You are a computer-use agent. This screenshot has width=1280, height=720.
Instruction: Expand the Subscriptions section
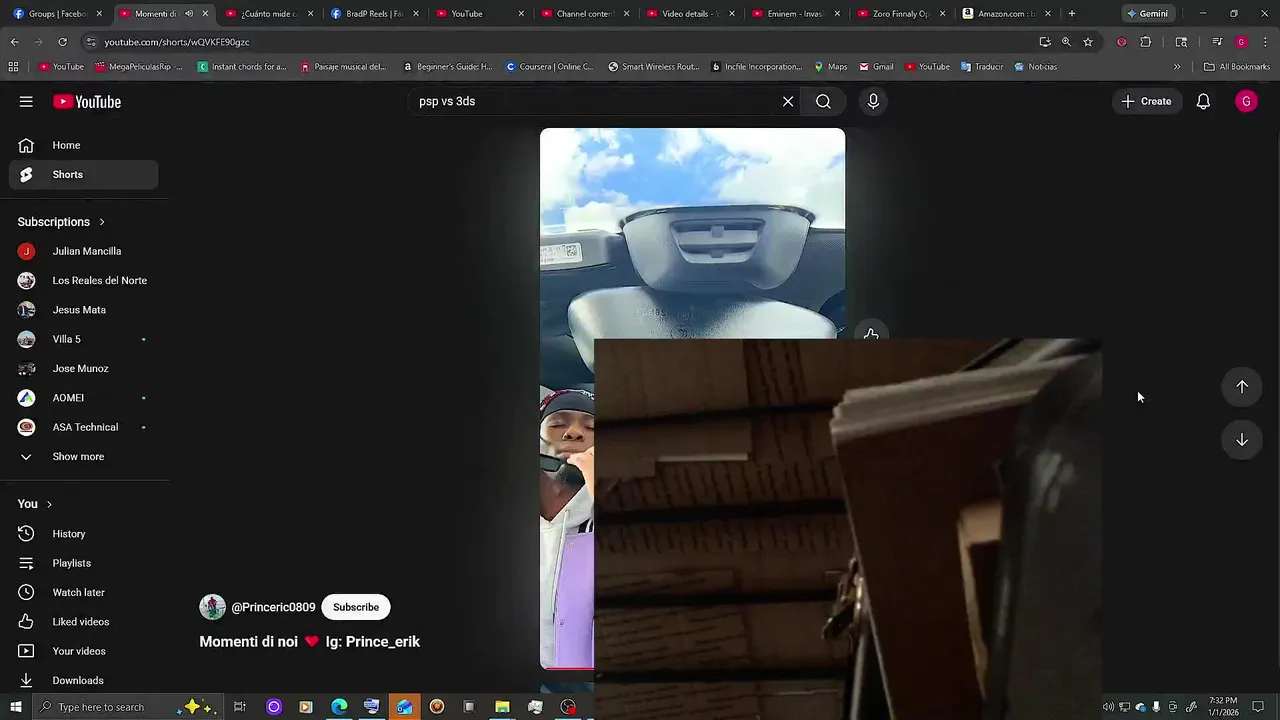click(61, 222)
